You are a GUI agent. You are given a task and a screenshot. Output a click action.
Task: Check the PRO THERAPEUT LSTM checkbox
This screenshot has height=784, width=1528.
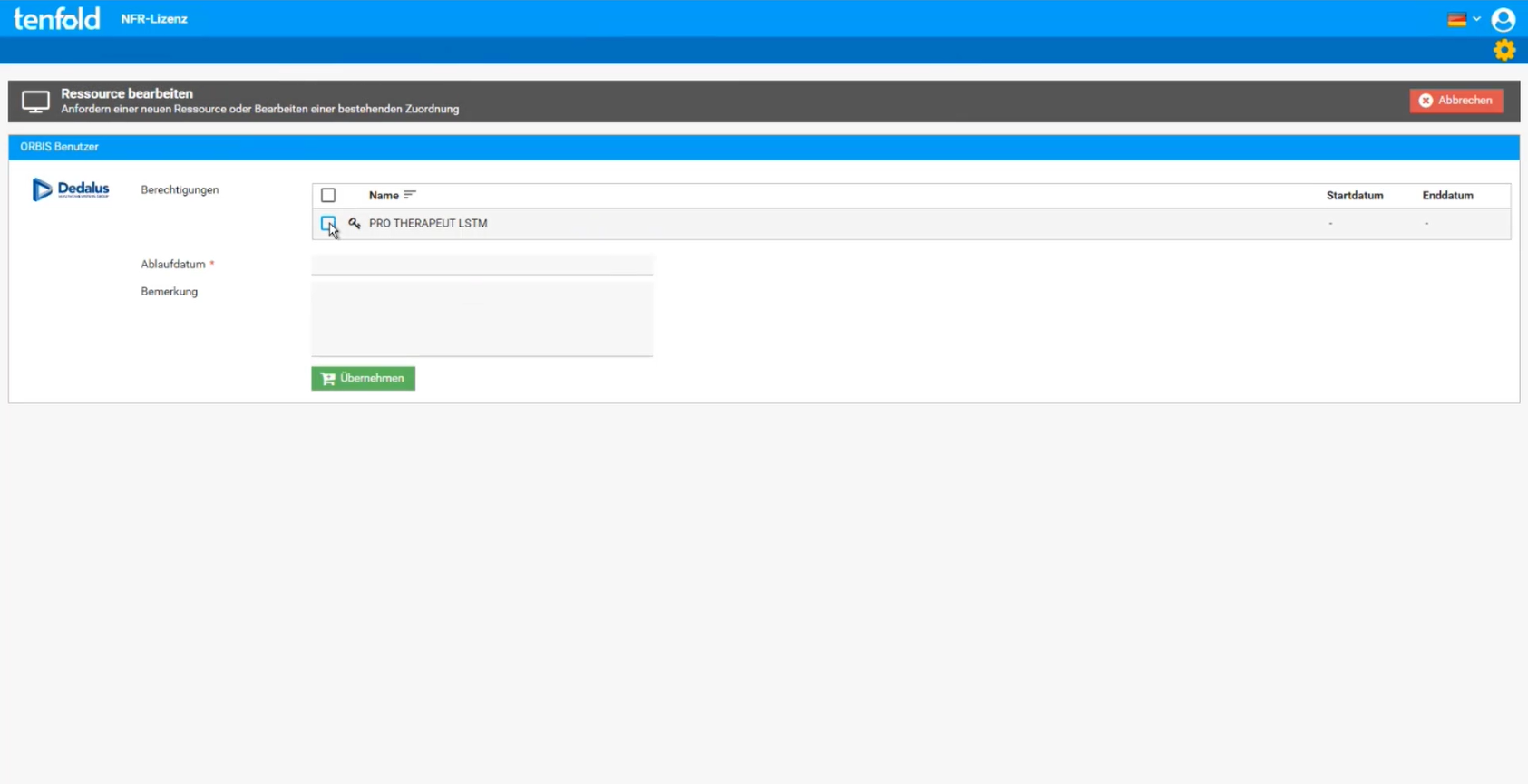click(x=328, y=223)
